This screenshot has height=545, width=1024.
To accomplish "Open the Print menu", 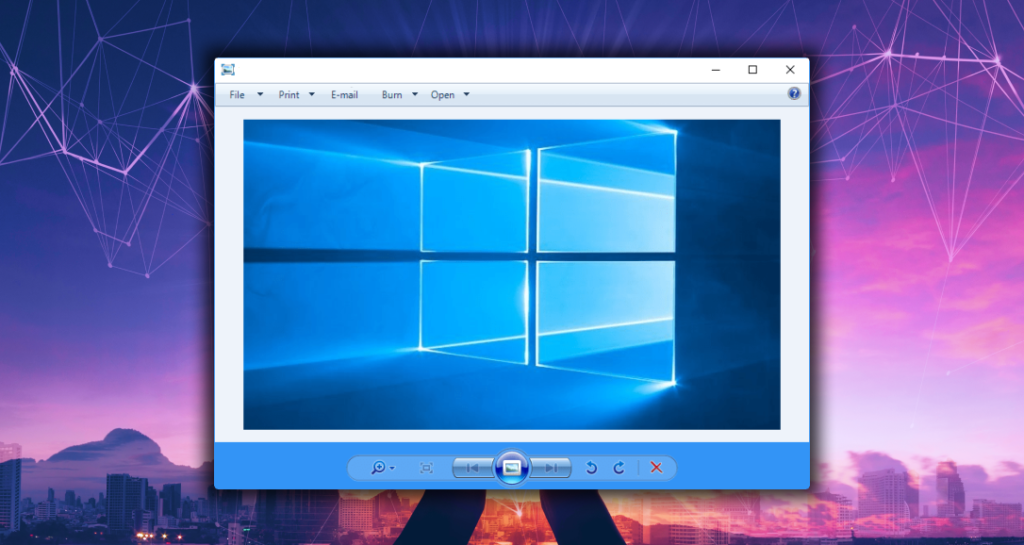I will pyautogui.click(x=289, y=95).
